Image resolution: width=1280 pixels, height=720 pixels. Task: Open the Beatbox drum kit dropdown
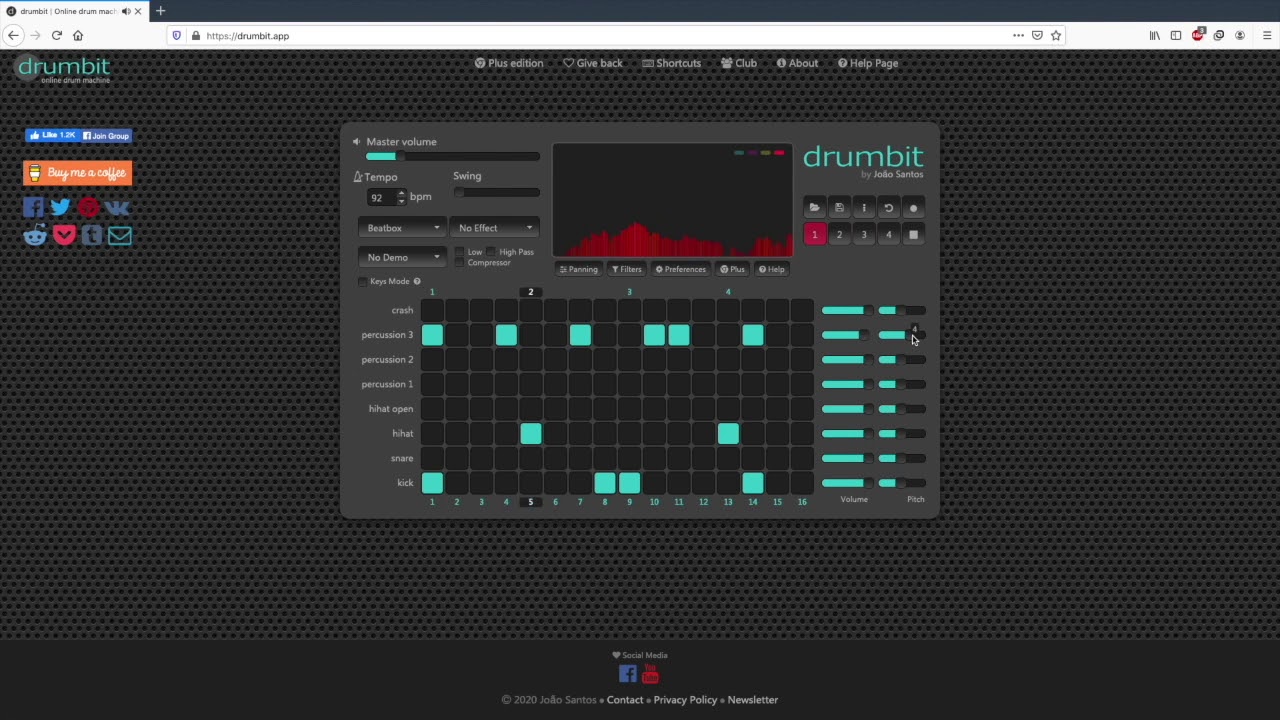pyautogui.click(x=402, y=228)
